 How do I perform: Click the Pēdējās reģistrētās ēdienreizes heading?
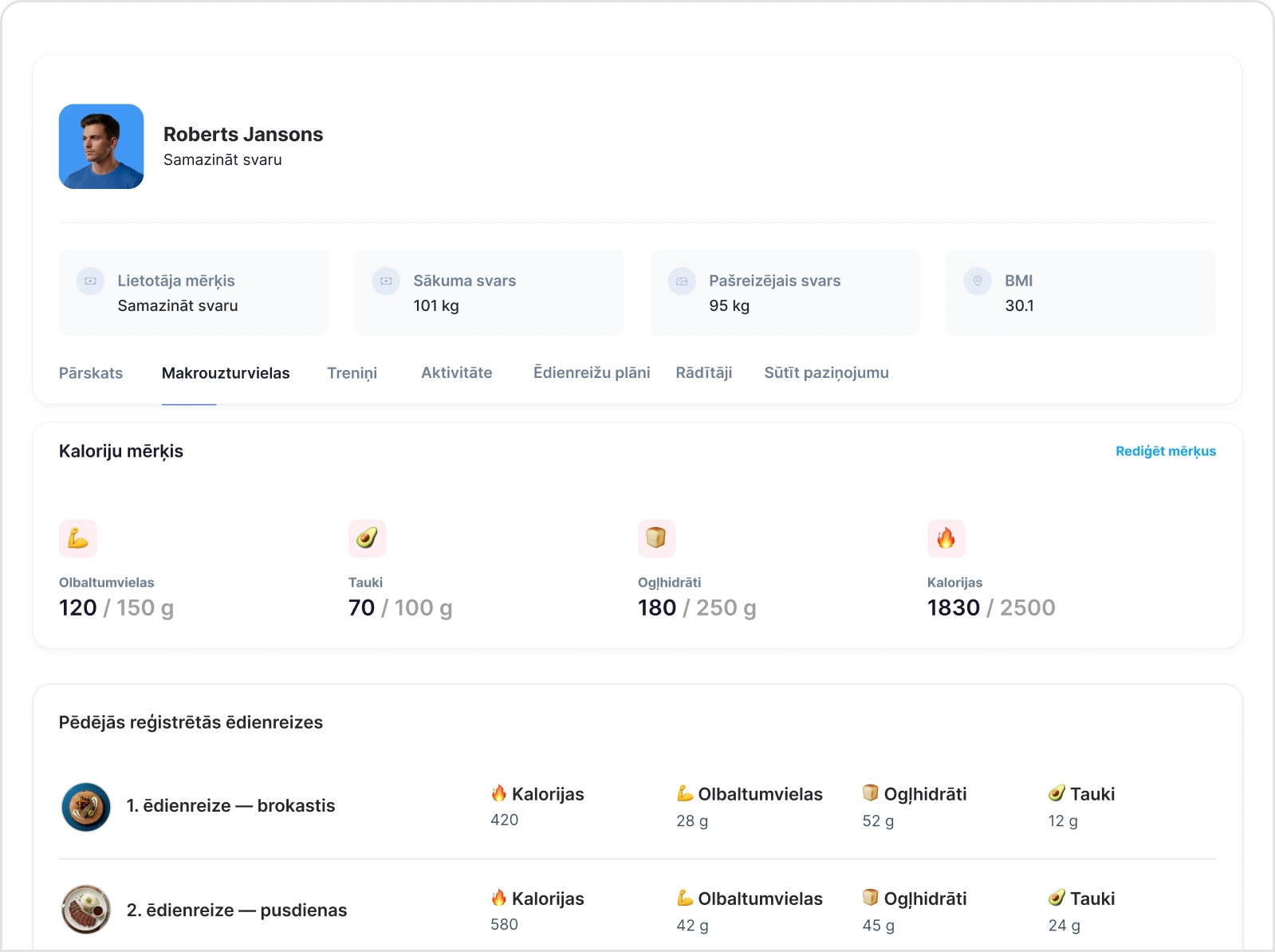pos(191,722)
